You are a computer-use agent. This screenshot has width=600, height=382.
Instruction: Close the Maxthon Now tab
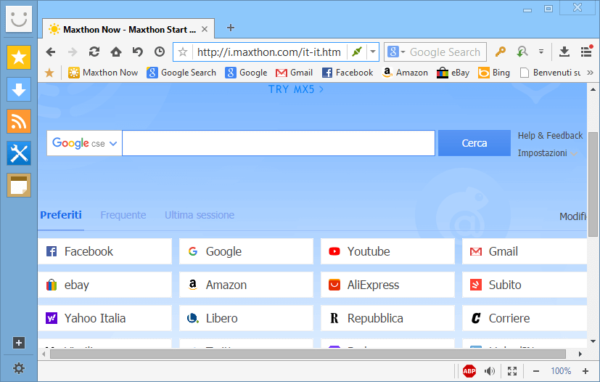pos(205,29)
